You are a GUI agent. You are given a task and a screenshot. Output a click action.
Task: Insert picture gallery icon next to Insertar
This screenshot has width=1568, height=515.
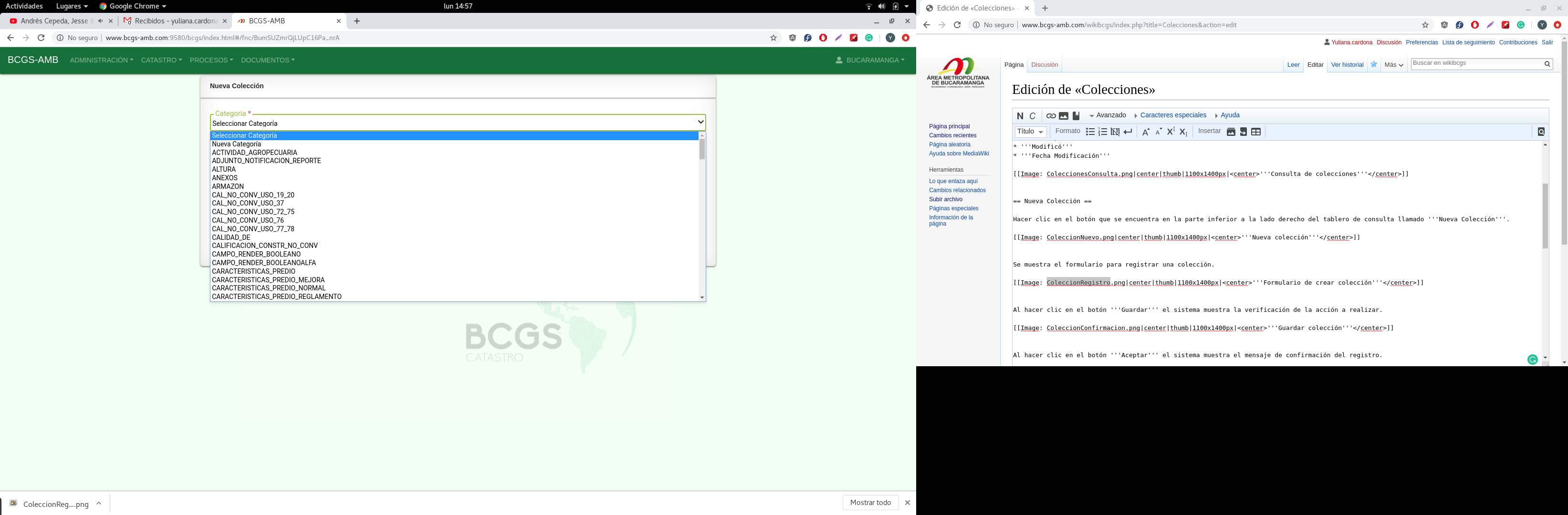pyautogui.click(x=1231, y=132)
